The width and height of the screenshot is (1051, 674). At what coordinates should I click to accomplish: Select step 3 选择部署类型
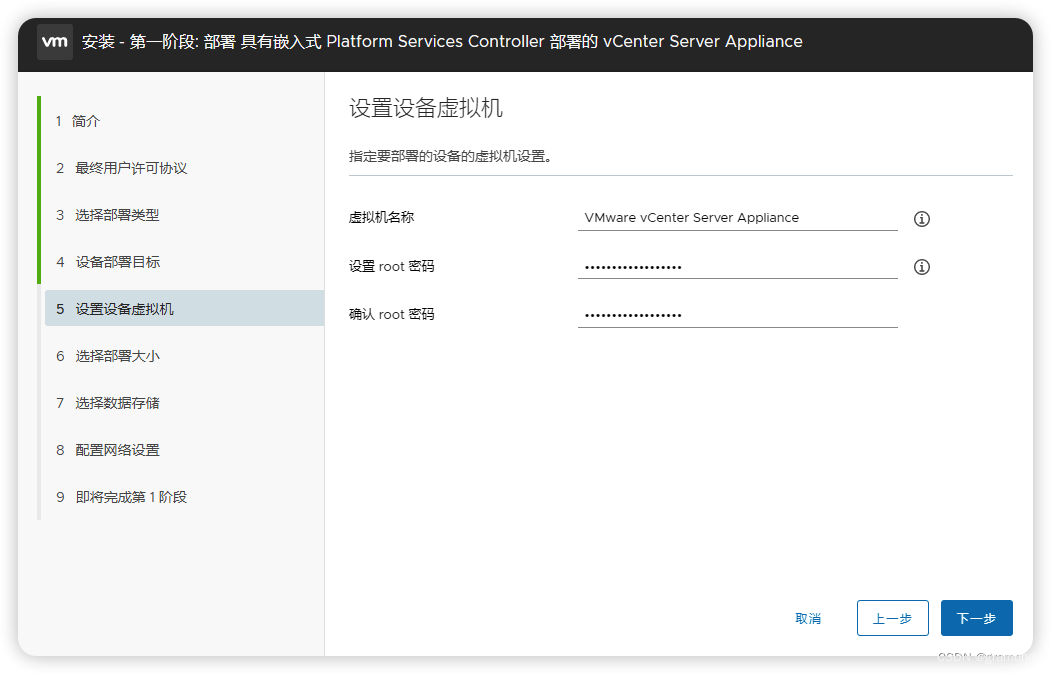pos(108,215)
